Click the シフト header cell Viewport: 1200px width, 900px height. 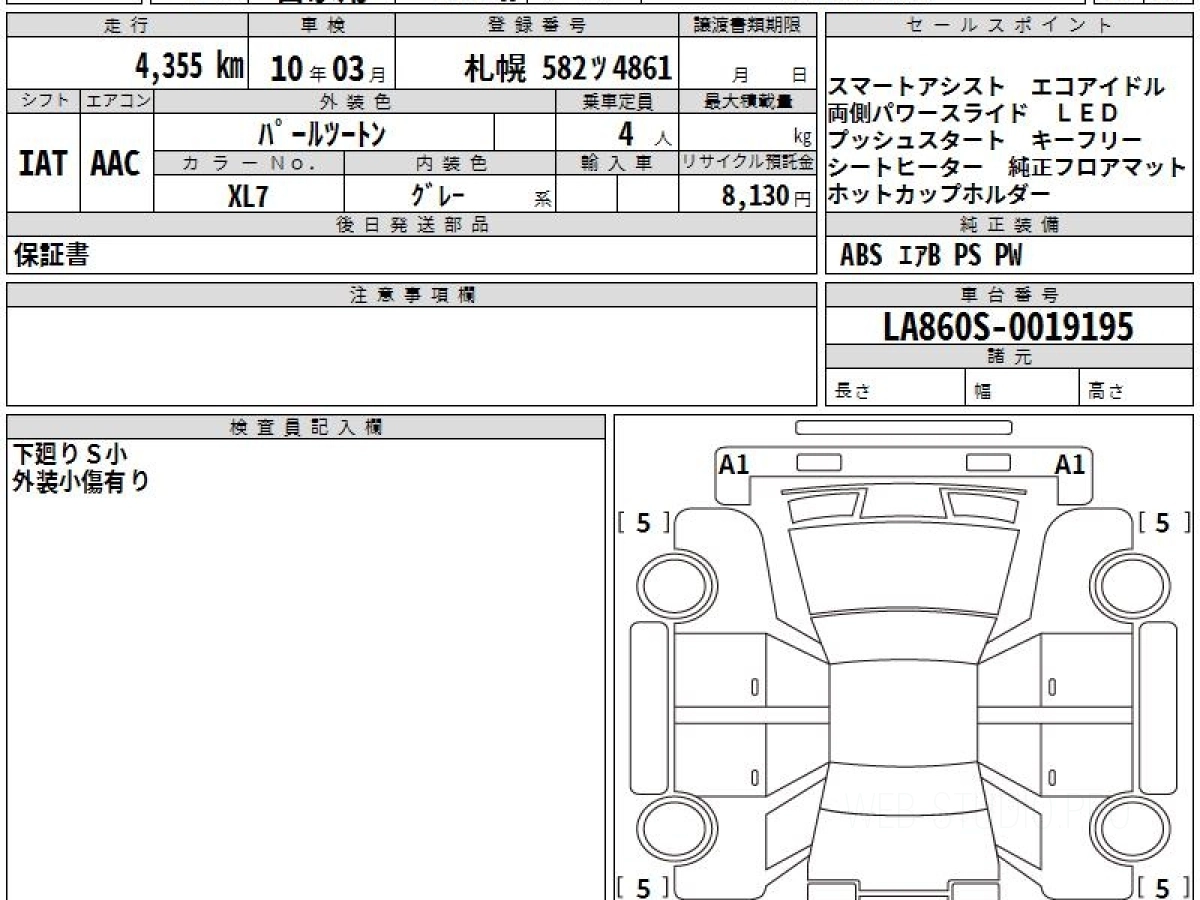(x=43, y=101)
